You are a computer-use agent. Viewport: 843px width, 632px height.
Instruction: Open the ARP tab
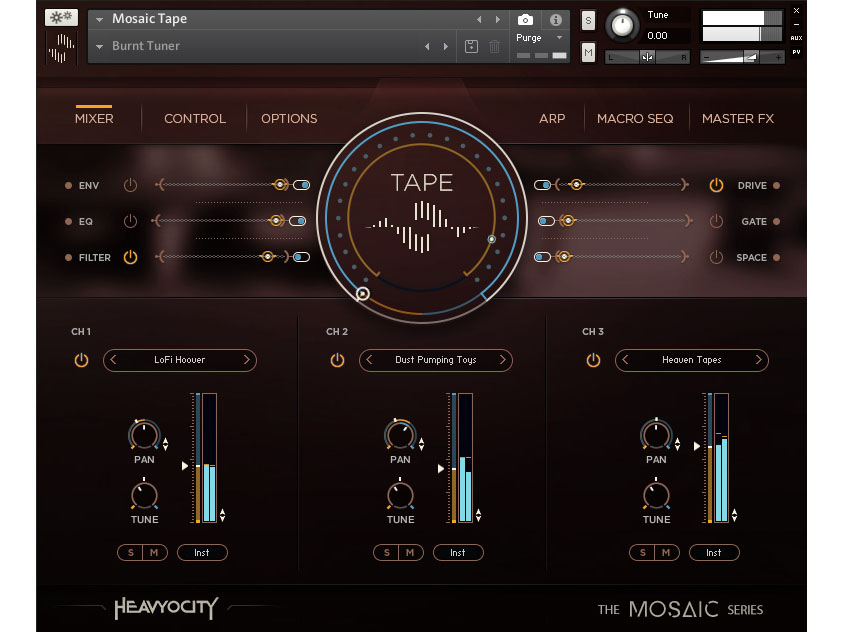point(552,118)
